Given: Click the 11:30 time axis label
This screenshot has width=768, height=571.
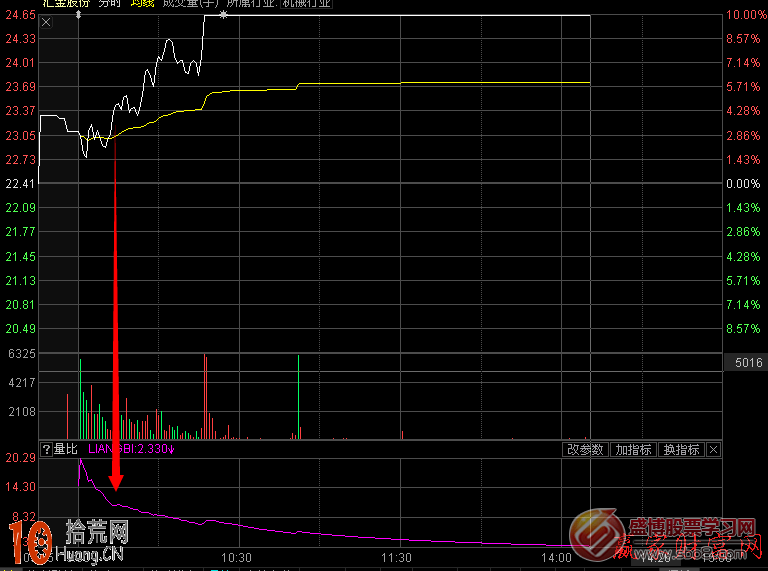Looking at the screenshot, I should tap(396, 558).
